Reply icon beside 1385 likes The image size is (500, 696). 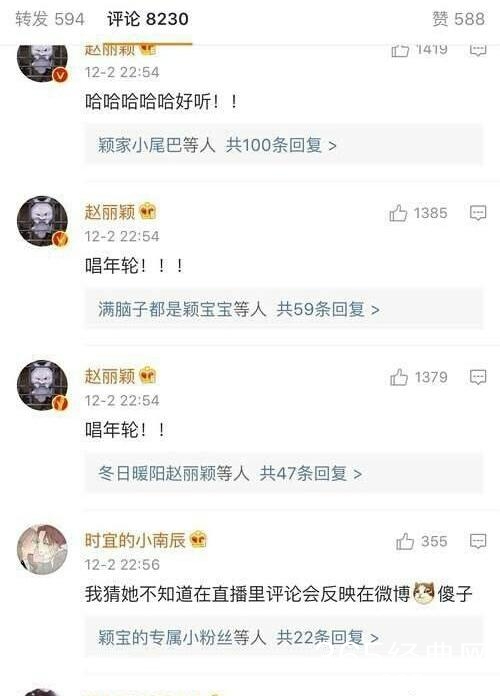478,213
